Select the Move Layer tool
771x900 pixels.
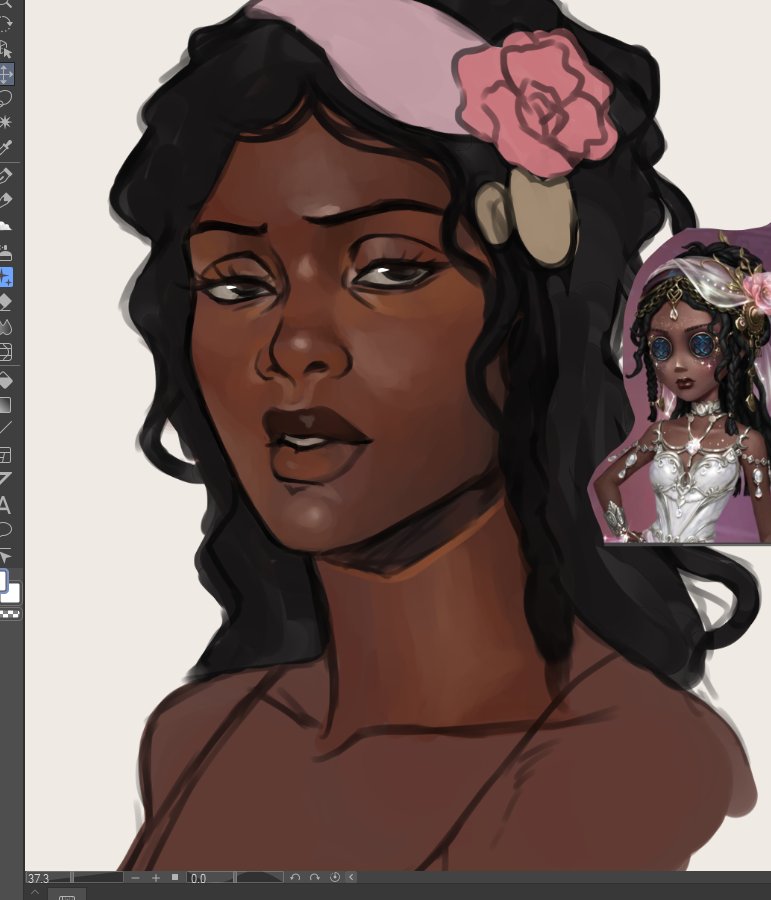[6, 74]
